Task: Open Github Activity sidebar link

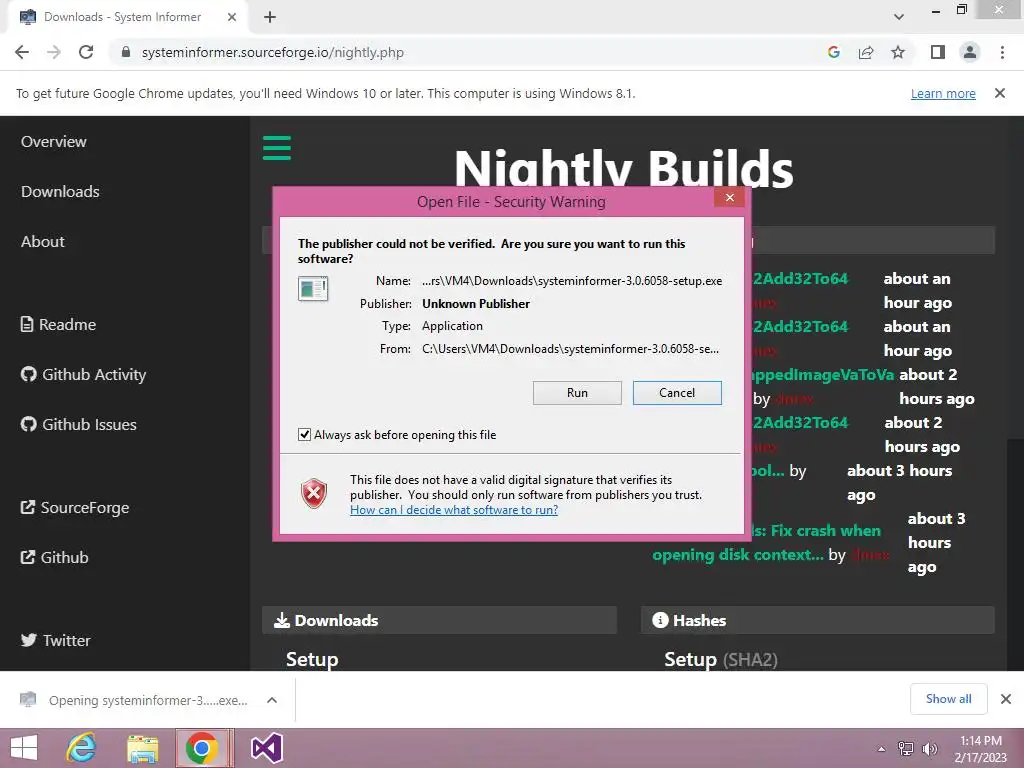Action: point(83,375)
